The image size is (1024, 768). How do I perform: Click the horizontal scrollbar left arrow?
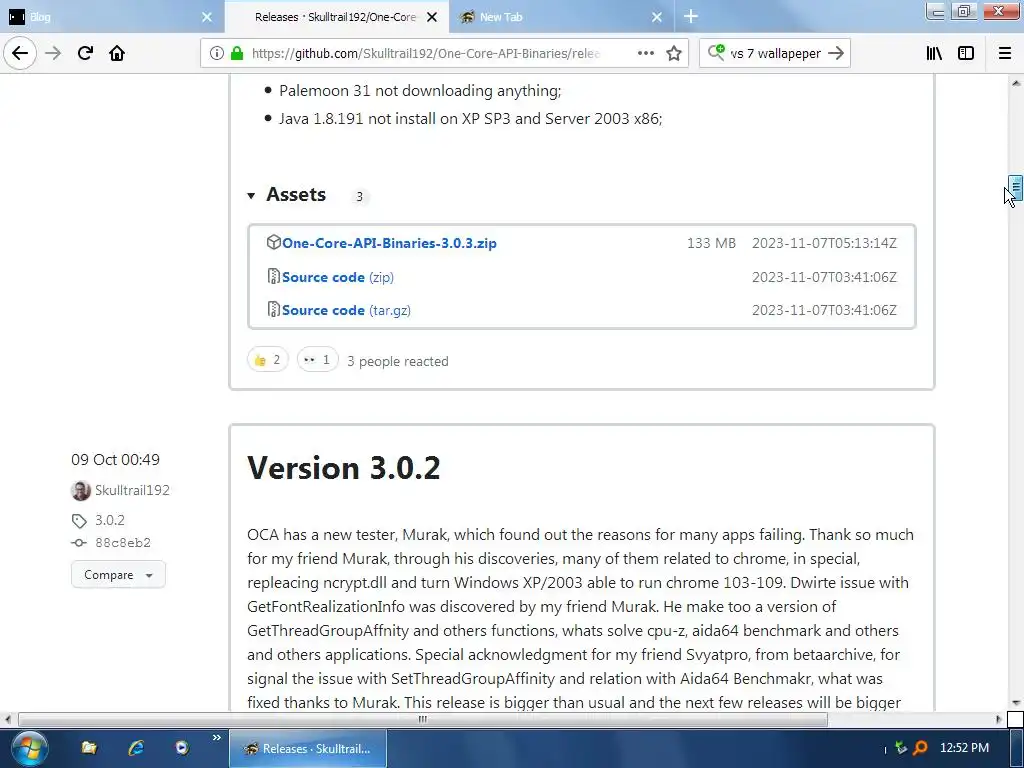[x=8, y=720]
